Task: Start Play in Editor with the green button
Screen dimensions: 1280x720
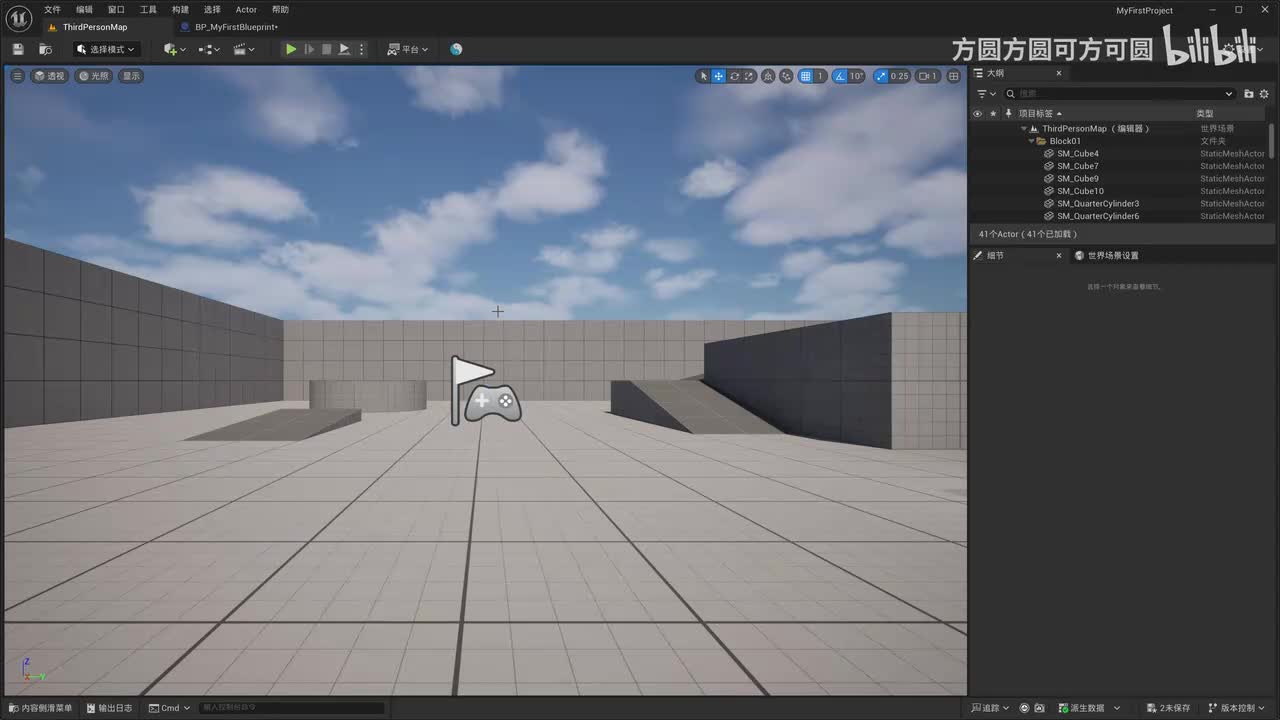Action: point(290,49)
